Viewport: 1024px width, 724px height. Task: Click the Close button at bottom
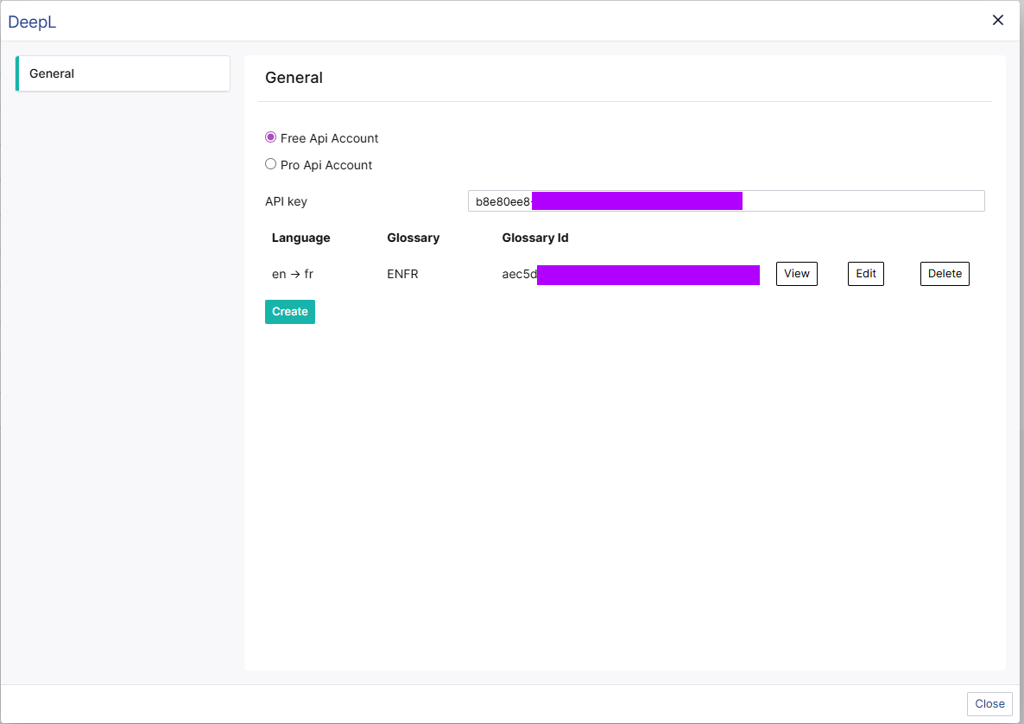989,704
